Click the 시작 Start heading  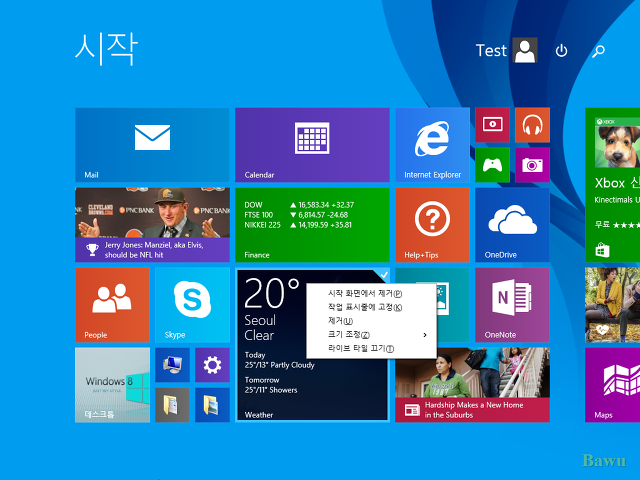coord(107,49)
